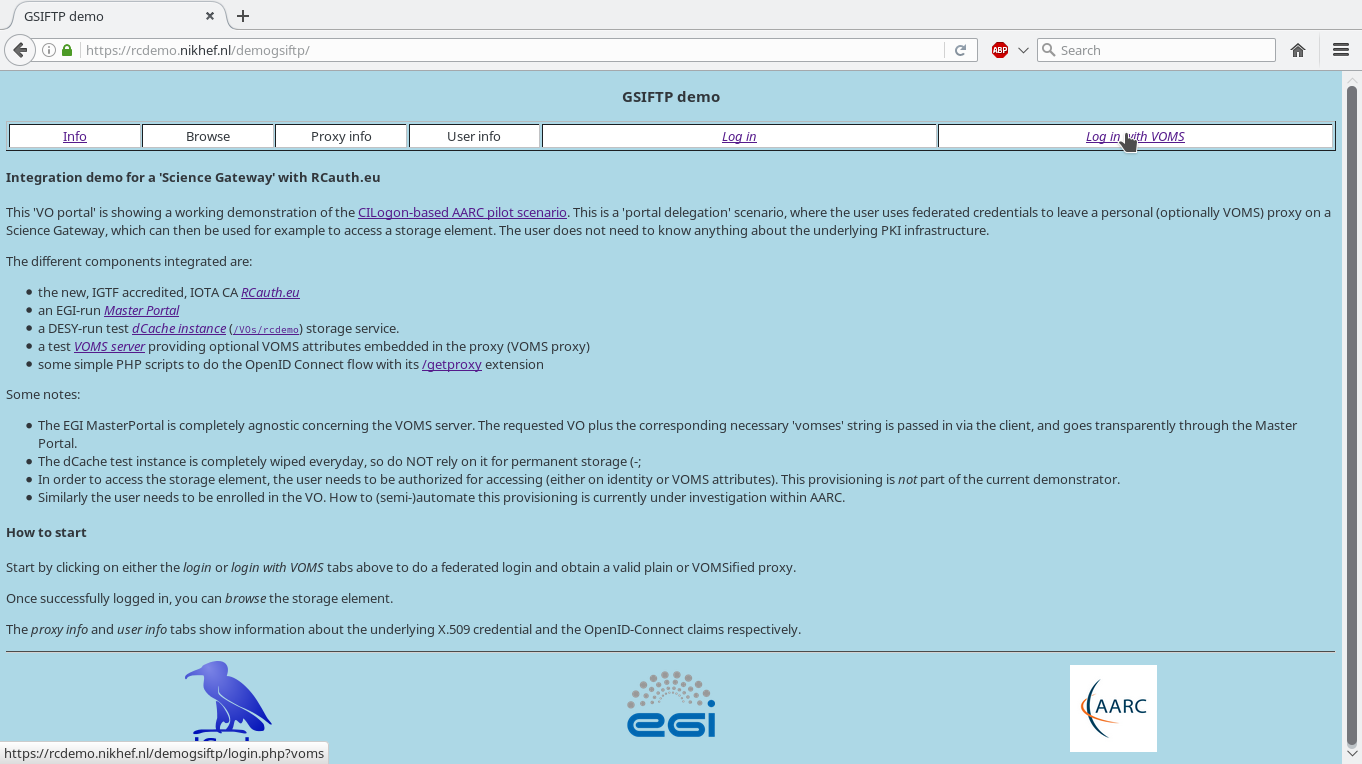The image size is (1362, 764).
Task: Click the GSIFTP demo page heading
Action: click(671, 97)
